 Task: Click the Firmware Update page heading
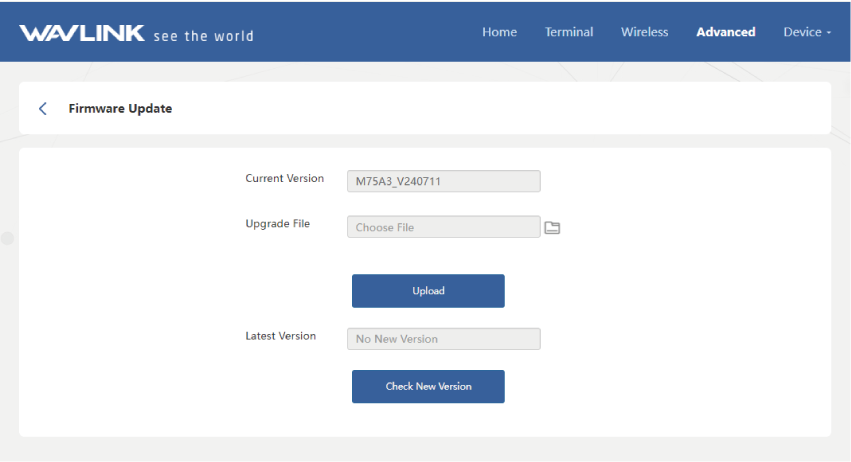[x=120, y=109]
